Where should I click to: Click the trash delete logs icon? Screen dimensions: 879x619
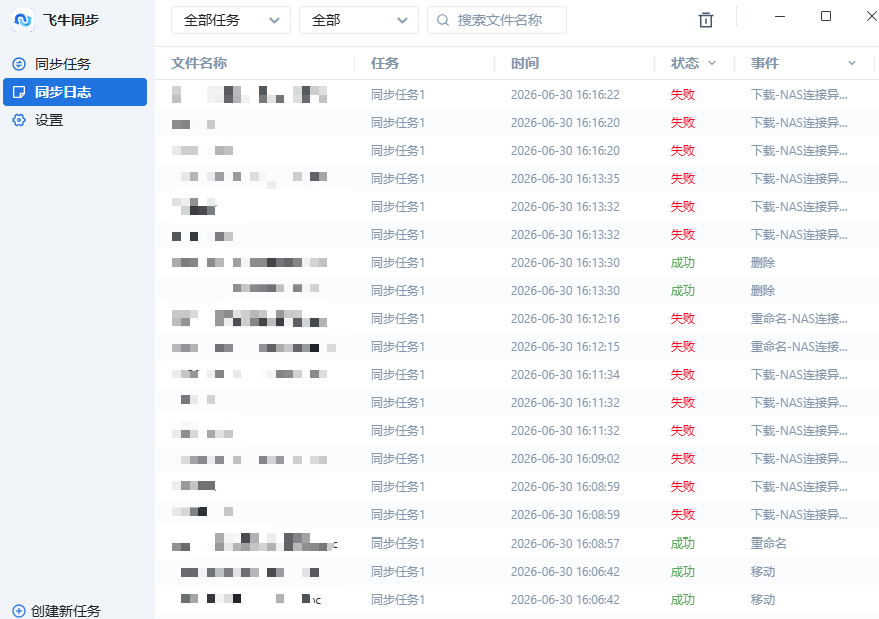click(x=706, y=20)
